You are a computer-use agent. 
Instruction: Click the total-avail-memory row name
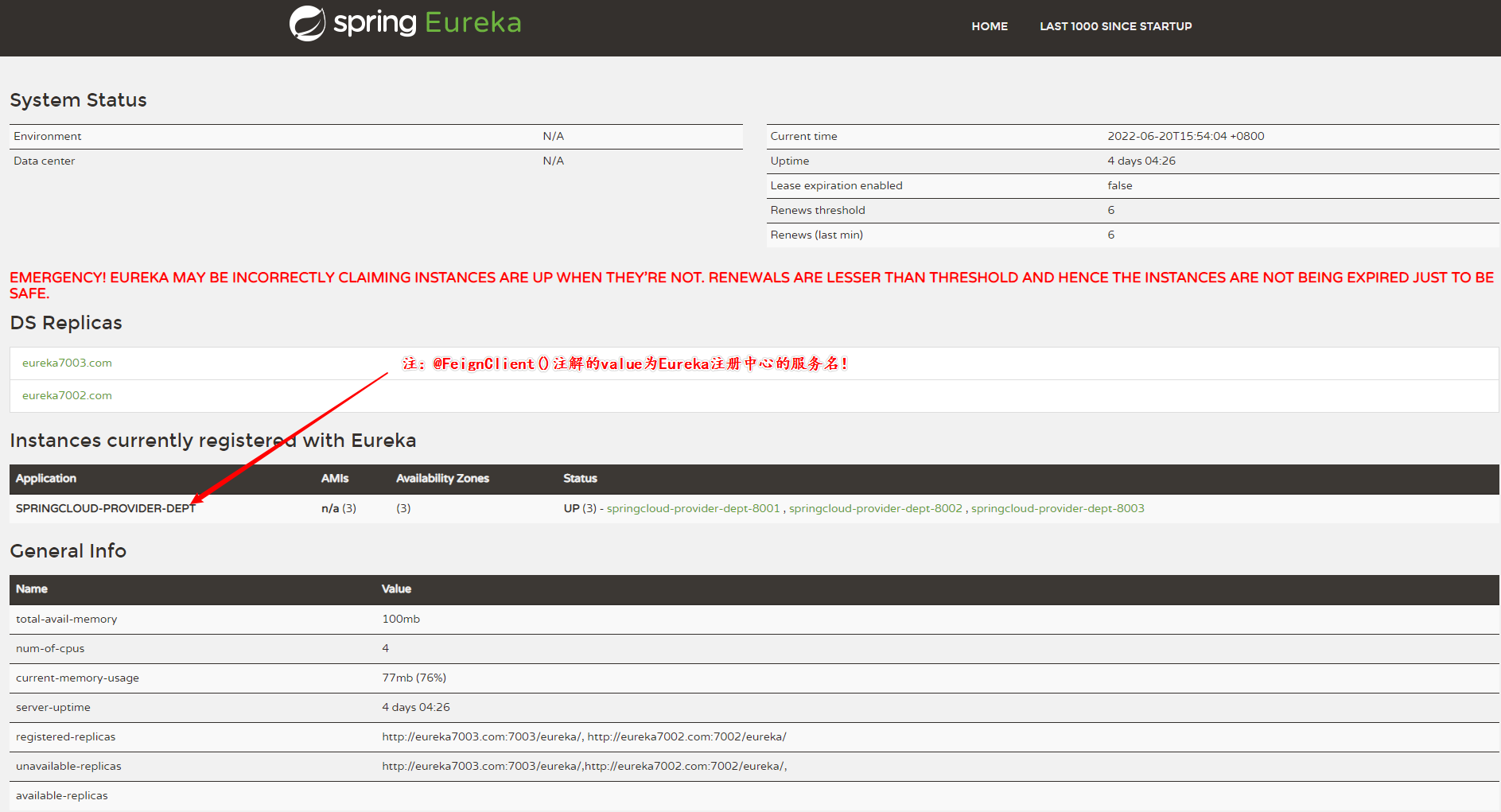pyautogui.click(x=66, y=619)
